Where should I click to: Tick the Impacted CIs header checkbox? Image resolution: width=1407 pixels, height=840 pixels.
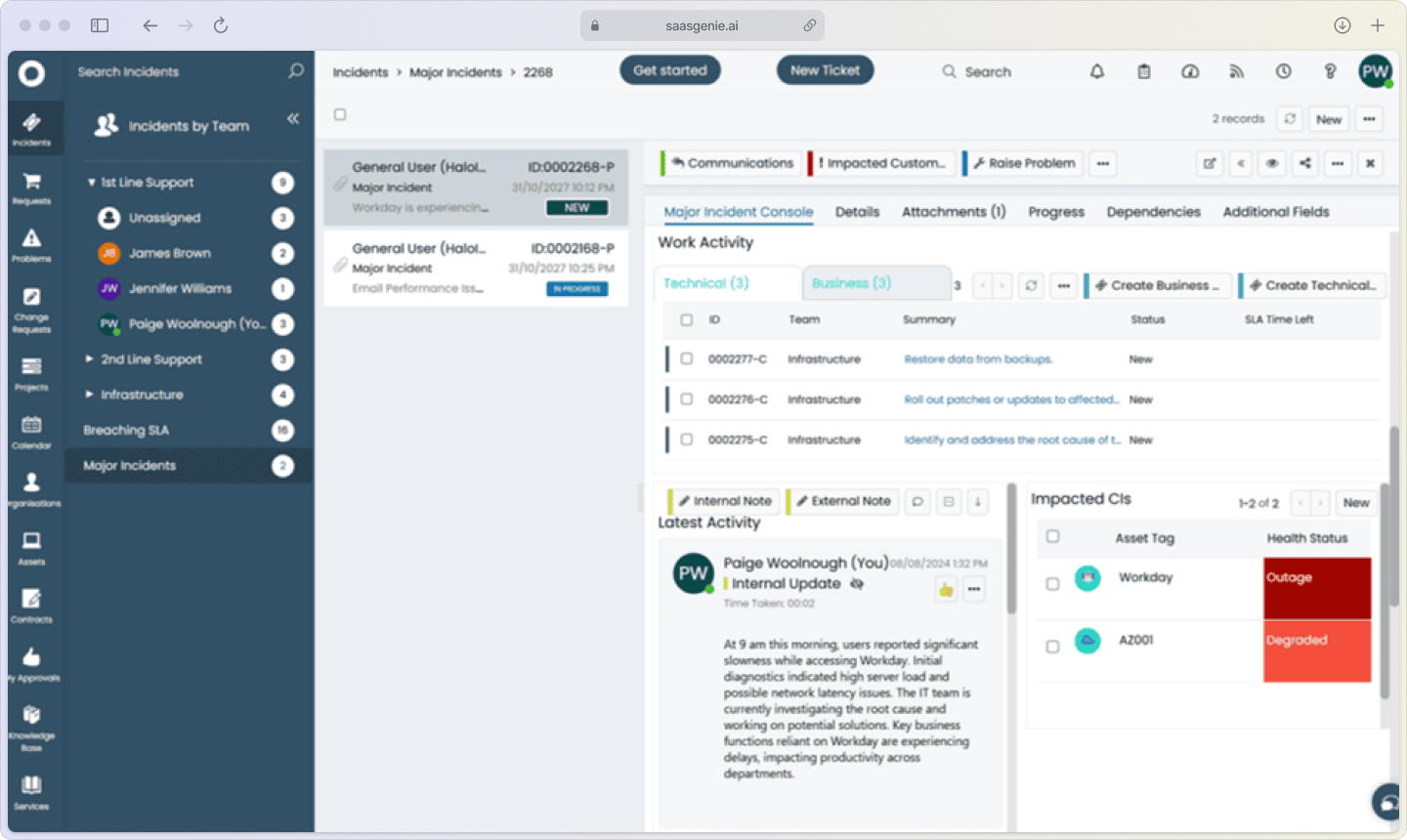point(1052,536)
